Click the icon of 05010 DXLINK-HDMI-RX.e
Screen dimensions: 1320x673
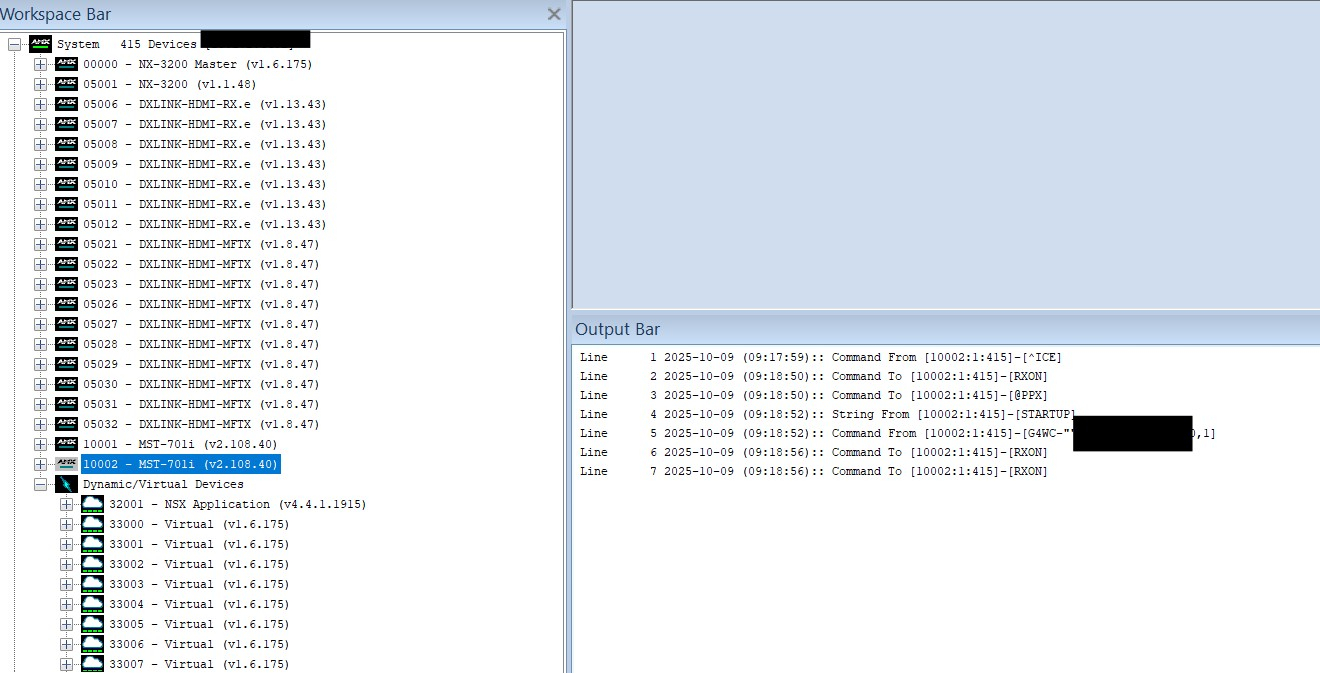pyautogui.click(x=66, y=184)
